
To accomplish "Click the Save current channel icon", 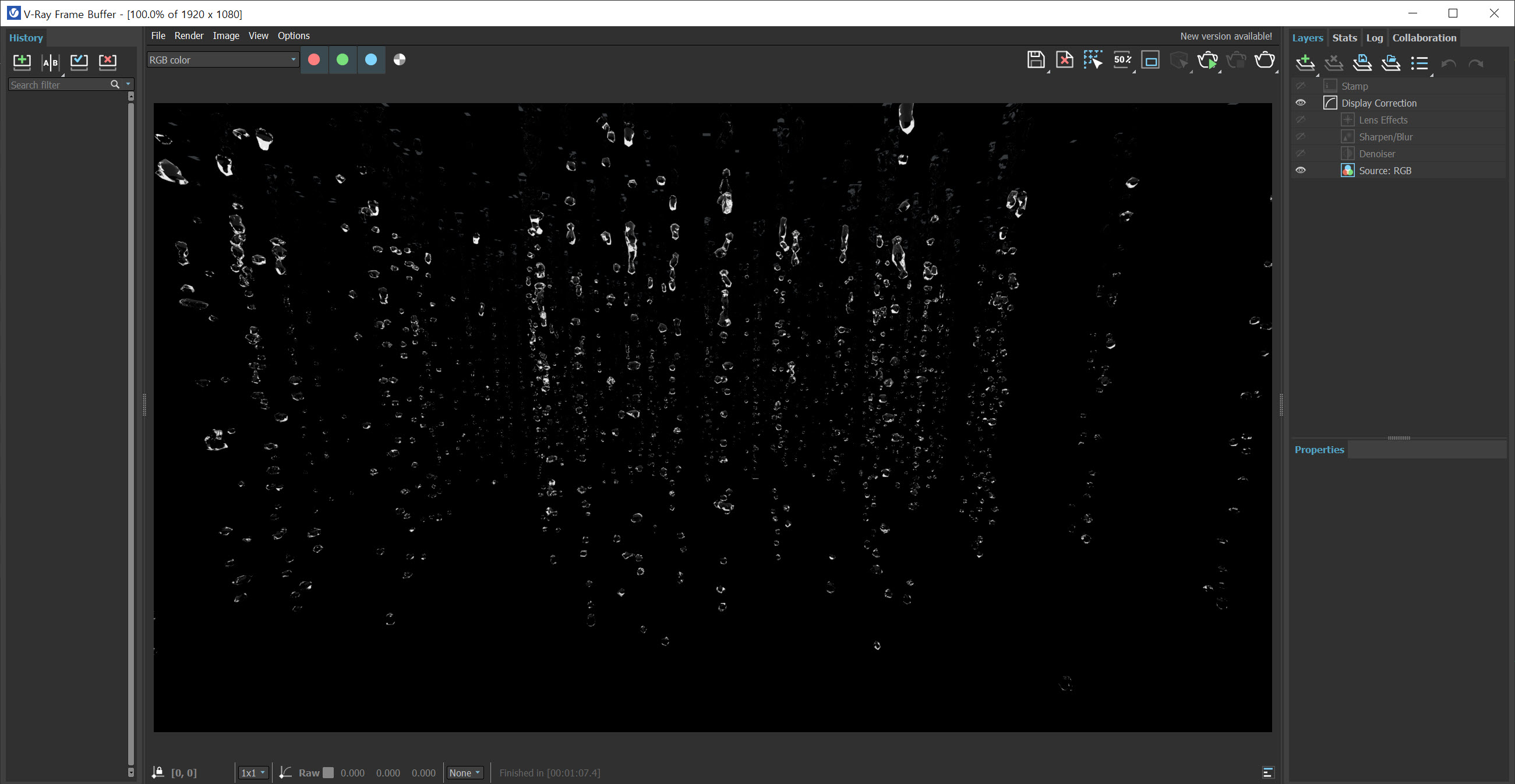I will point(1035,60).
